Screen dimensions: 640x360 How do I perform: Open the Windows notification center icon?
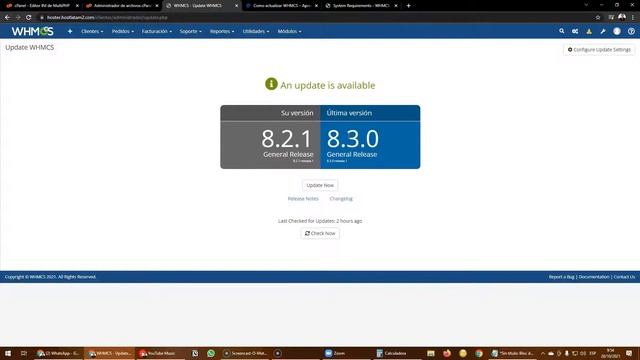(629, 353)
